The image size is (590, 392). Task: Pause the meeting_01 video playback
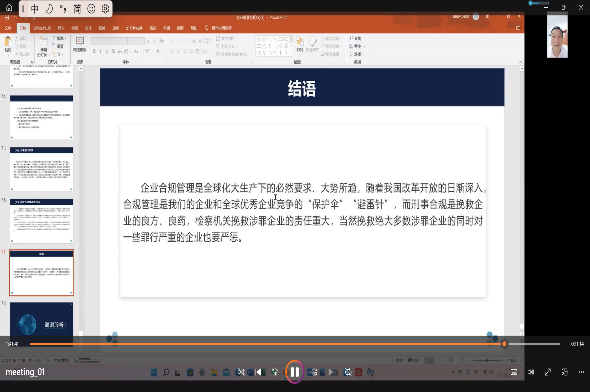coord(294,372)
